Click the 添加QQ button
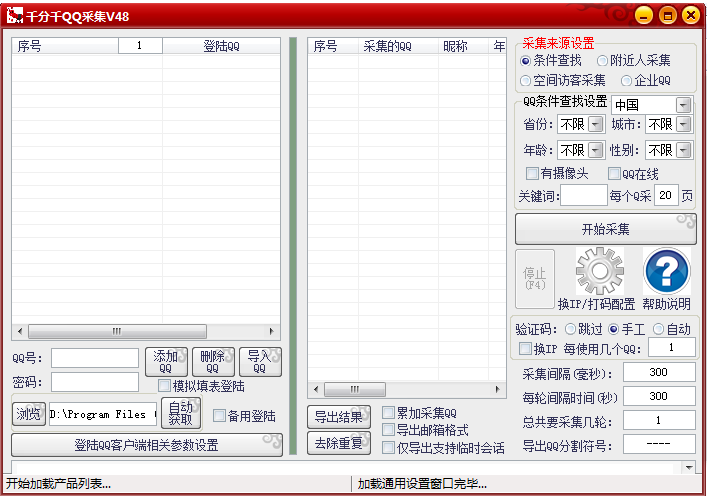The width and height of the screenshot is (710, 499). point(166,362)
